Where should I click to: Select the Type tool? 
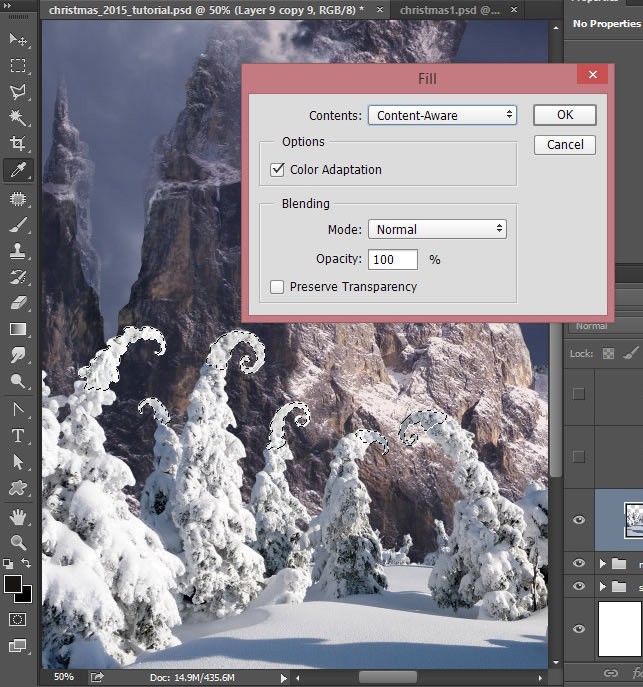(x=18, y=435)
